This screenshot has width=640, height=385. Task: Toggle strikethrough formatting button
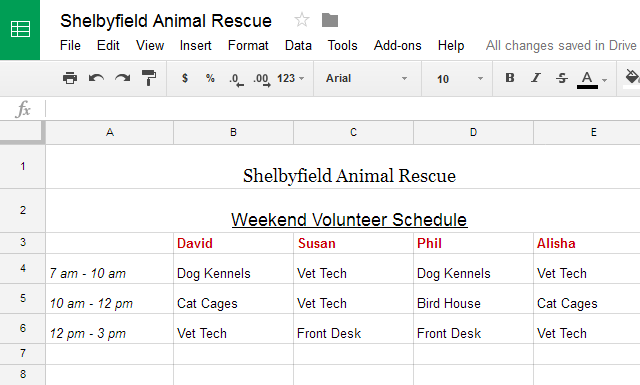(562, 78)
